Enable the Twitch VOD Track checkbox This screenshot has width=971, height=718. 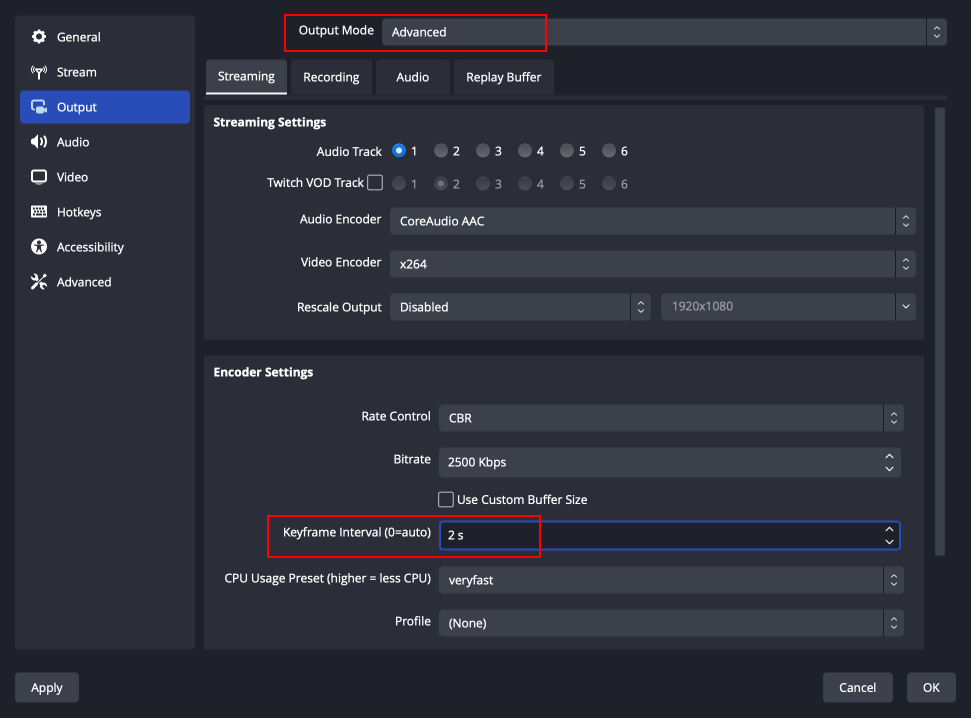point(375,183)
